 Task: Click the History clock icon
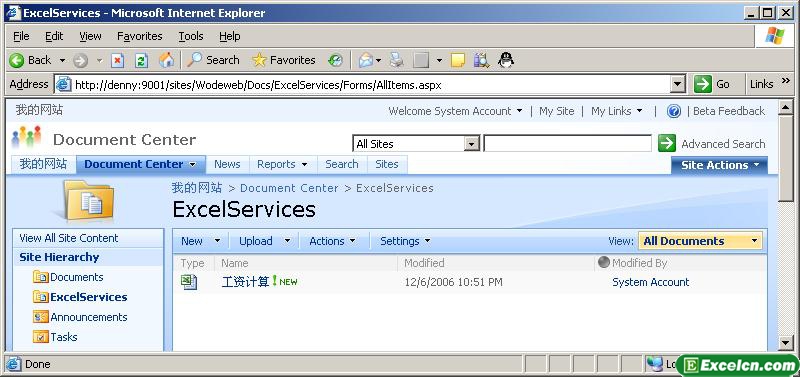[335, 60]
